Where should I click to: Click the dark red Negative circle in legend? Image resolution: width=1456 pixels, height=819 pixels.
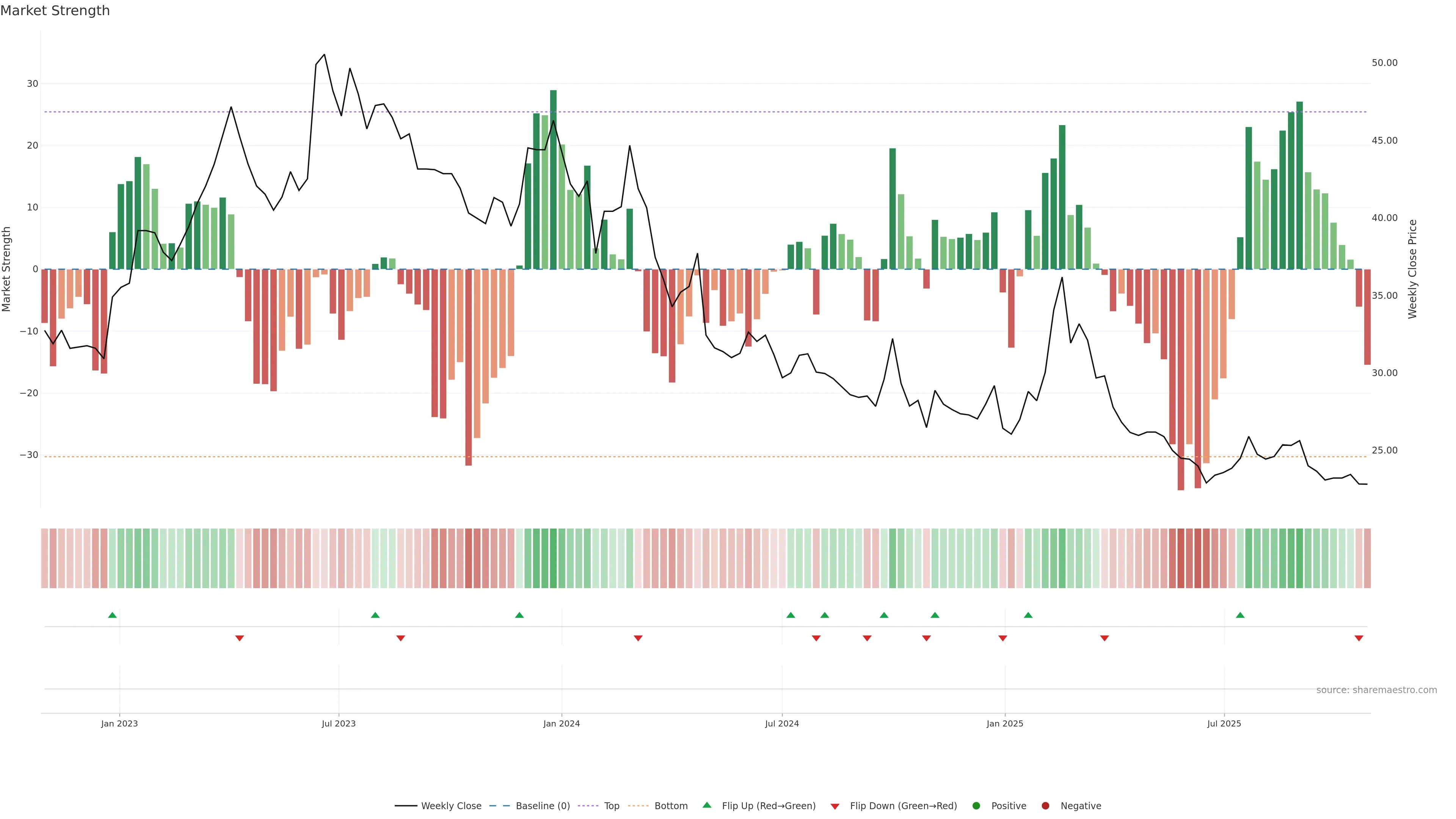[x=1045, y=805]
